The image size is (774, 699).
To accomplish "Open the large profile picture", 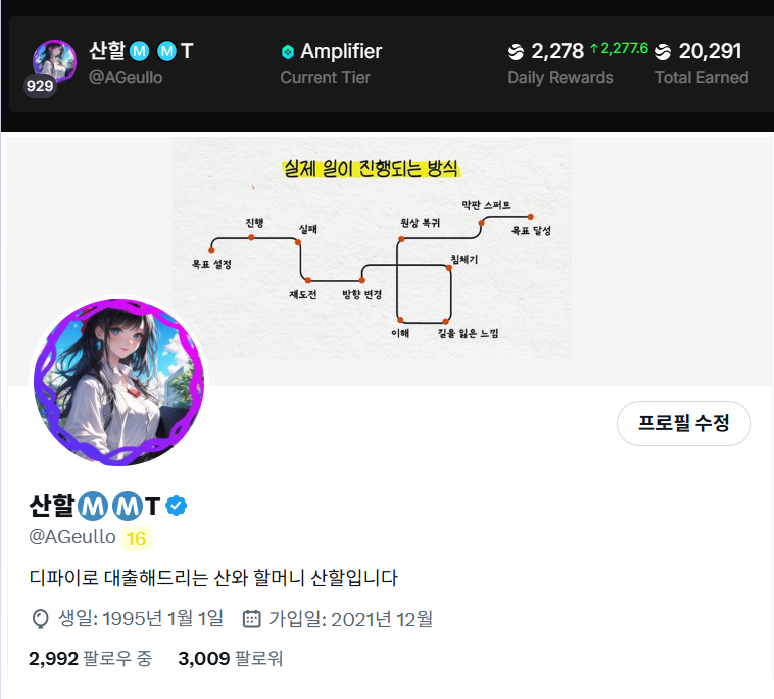I will 119,382.
